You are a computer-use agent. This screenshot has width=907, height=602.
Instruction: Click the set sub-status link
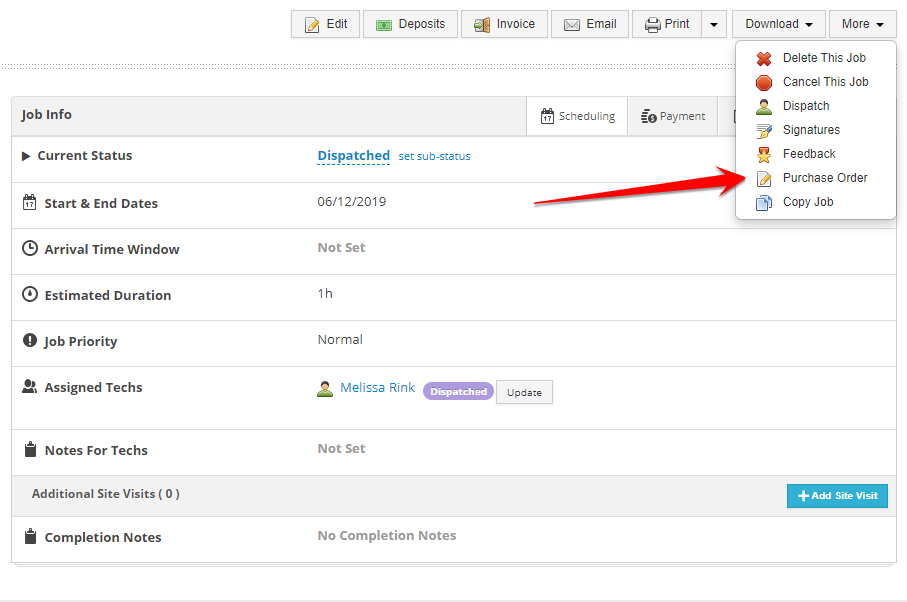pyautogui.click(x=434, y=156)
